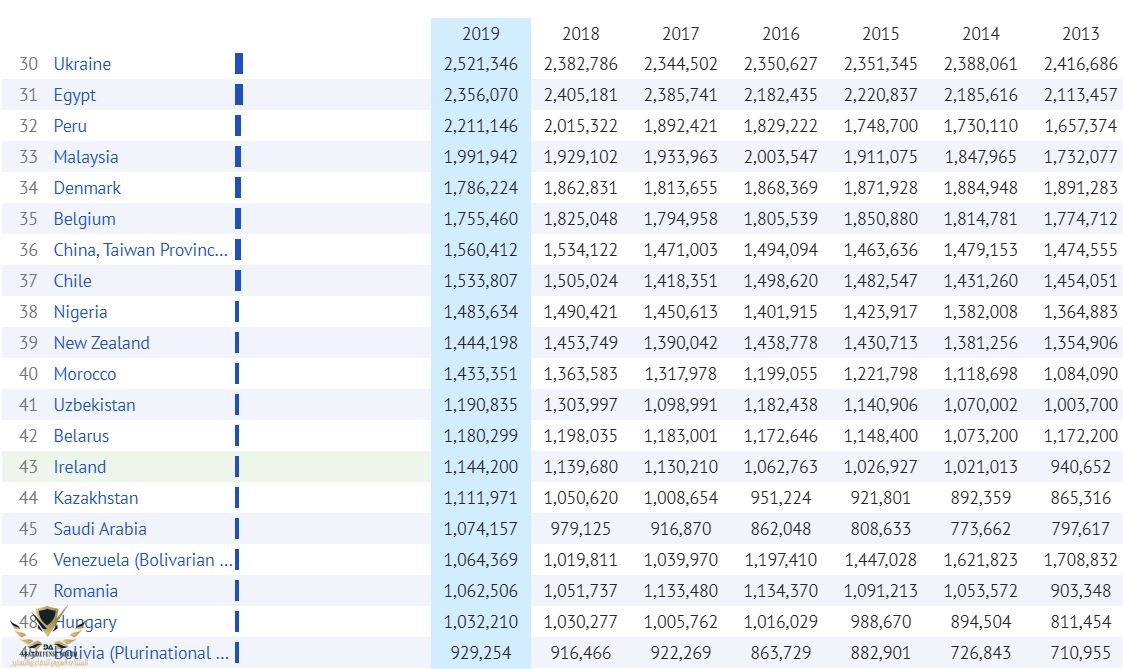Click the 2018 column header

point(581,34)
